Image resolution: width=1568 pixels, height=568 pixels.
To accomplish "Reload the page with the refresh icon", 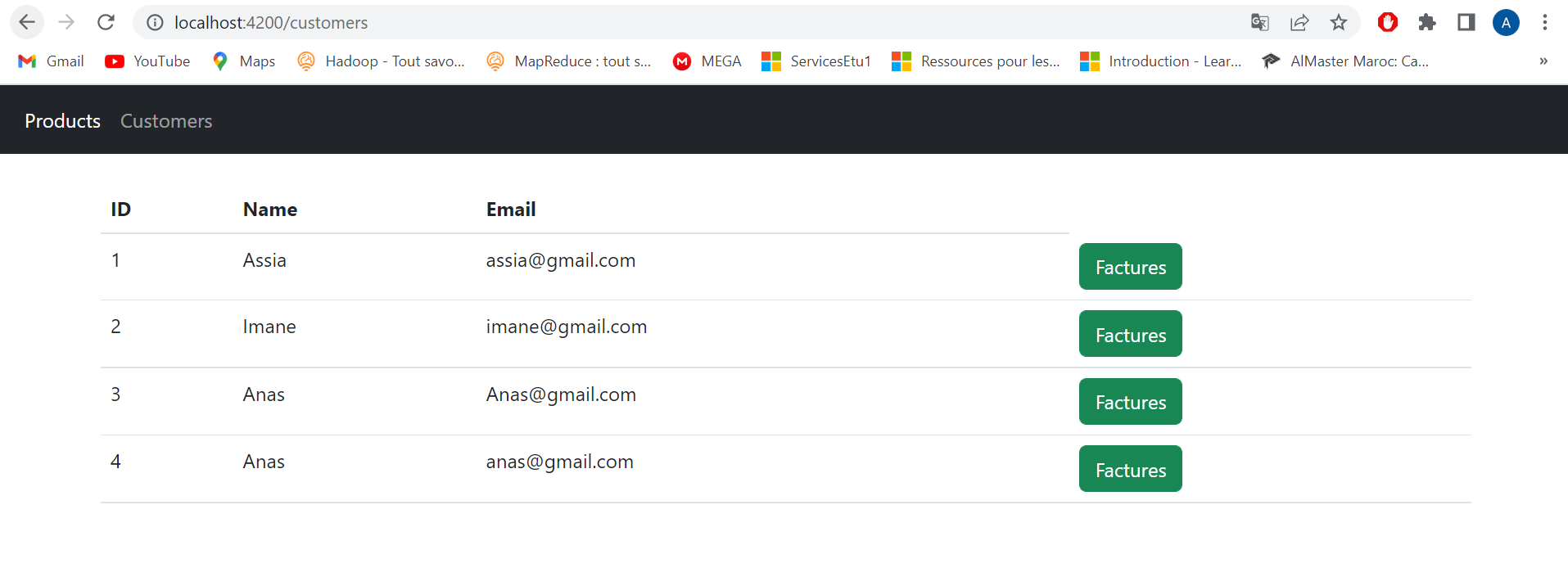I will (x=106, y=22).
